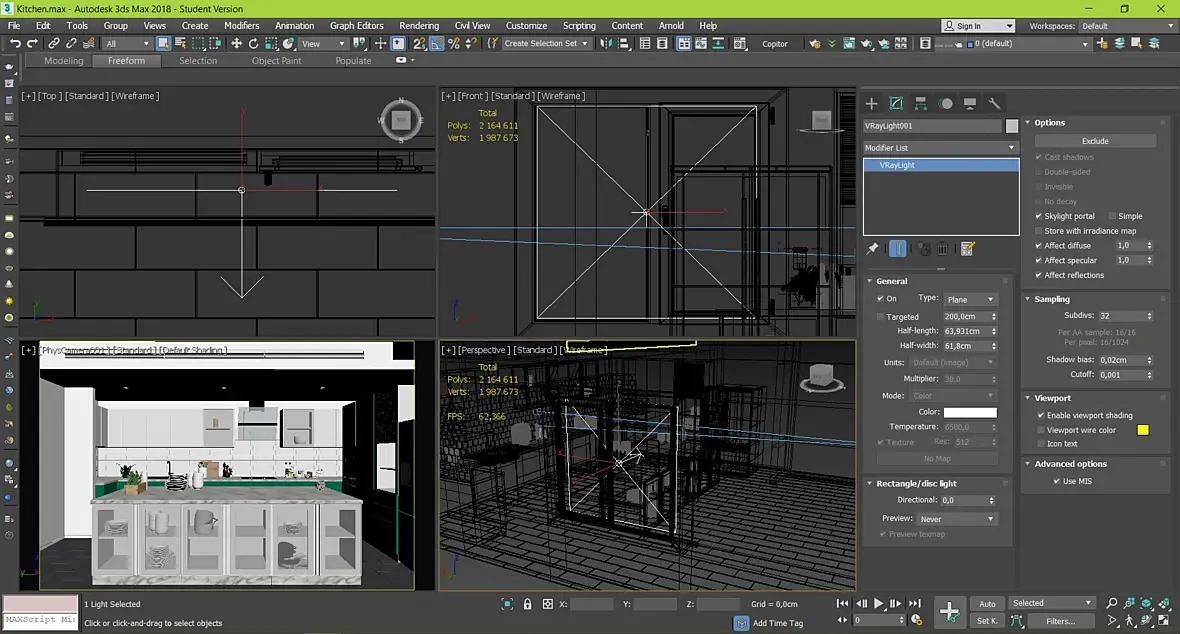Switch to the Object Paint ribbon tab
The height and width of the screenshot is (634, 1180).
pos(277,61)
